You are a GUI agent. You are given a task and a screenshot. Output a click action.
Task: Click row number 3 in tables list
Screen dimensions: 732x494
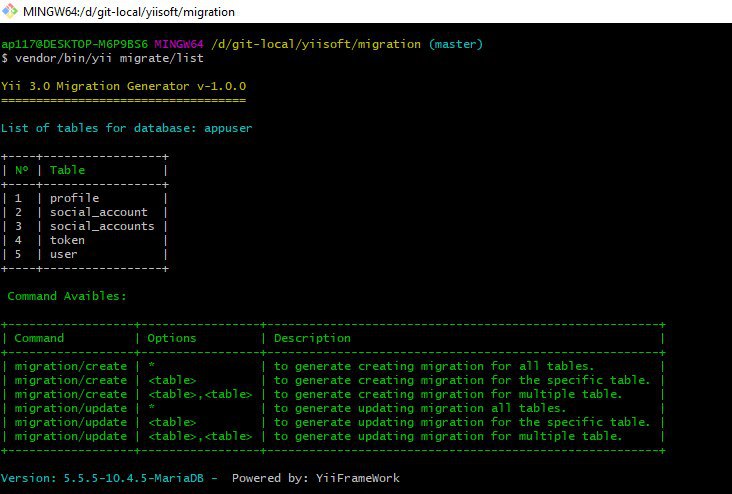click(18, 226)
